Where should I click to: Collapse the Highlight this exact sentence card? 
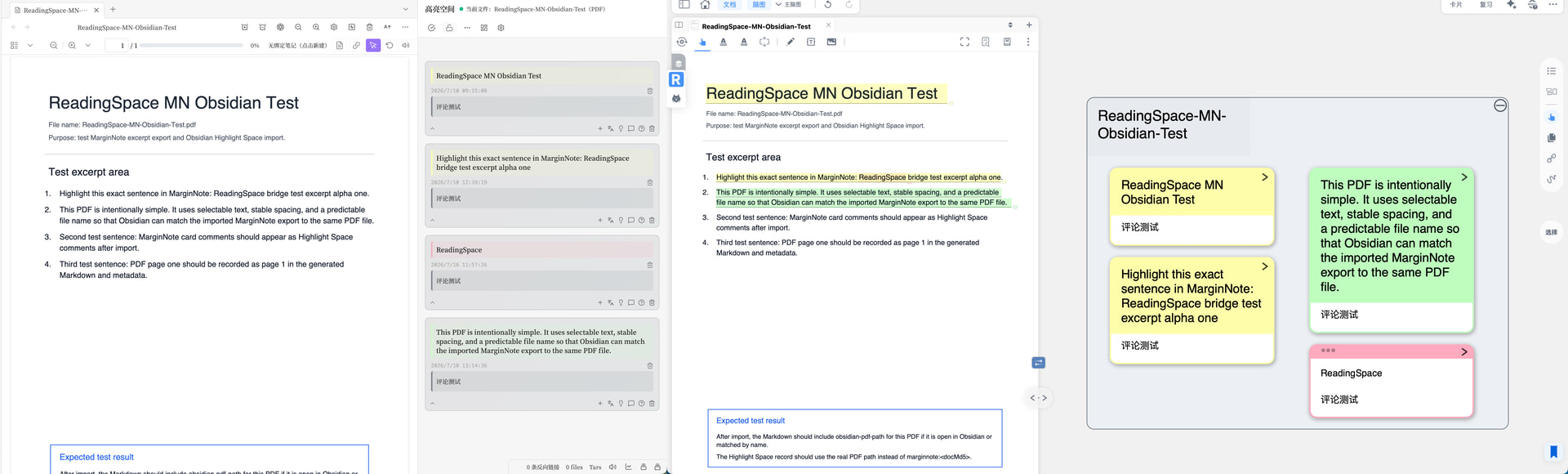[x=432, y=220]
